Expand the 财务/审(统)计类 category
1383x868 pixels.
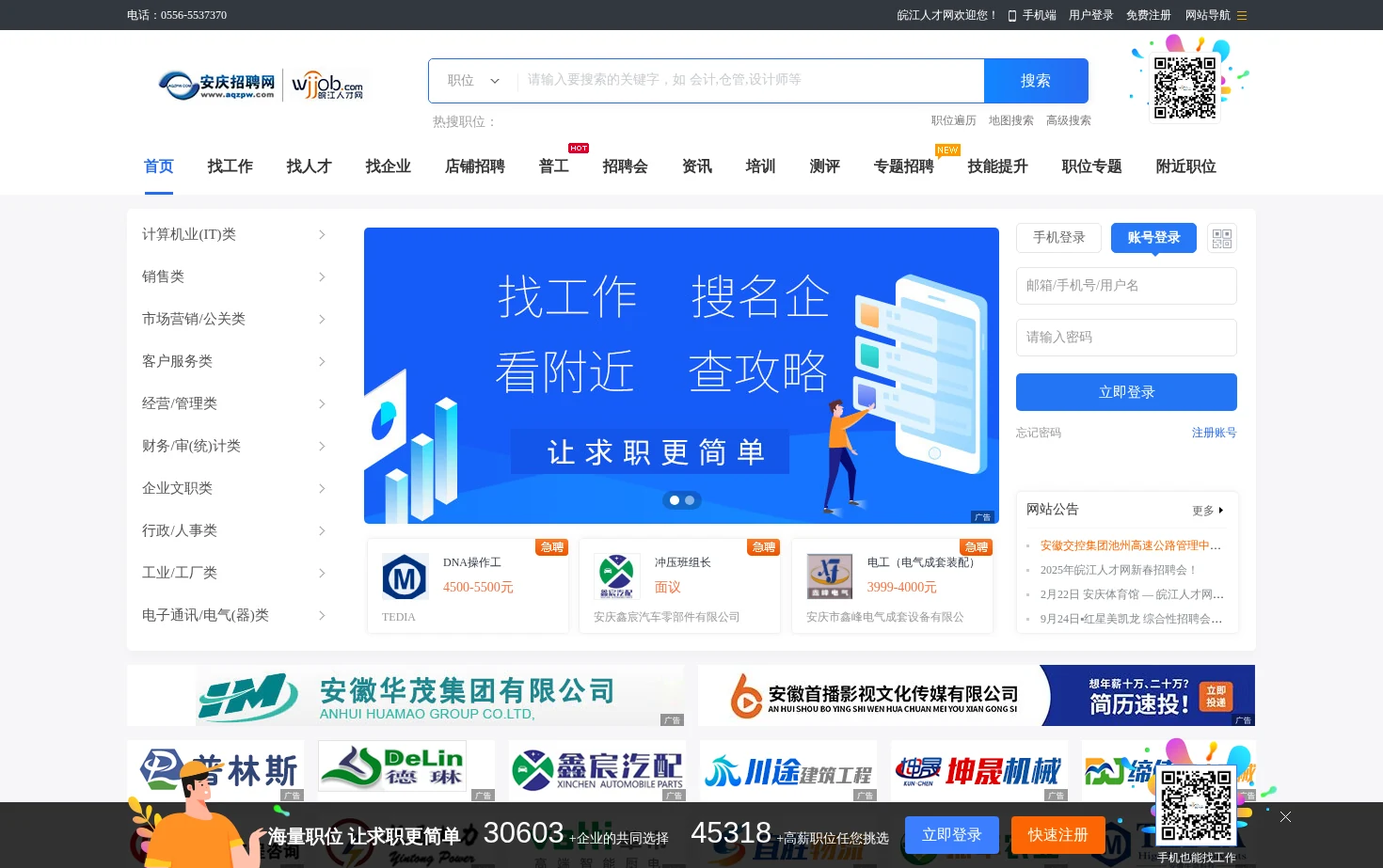[234, 446]
